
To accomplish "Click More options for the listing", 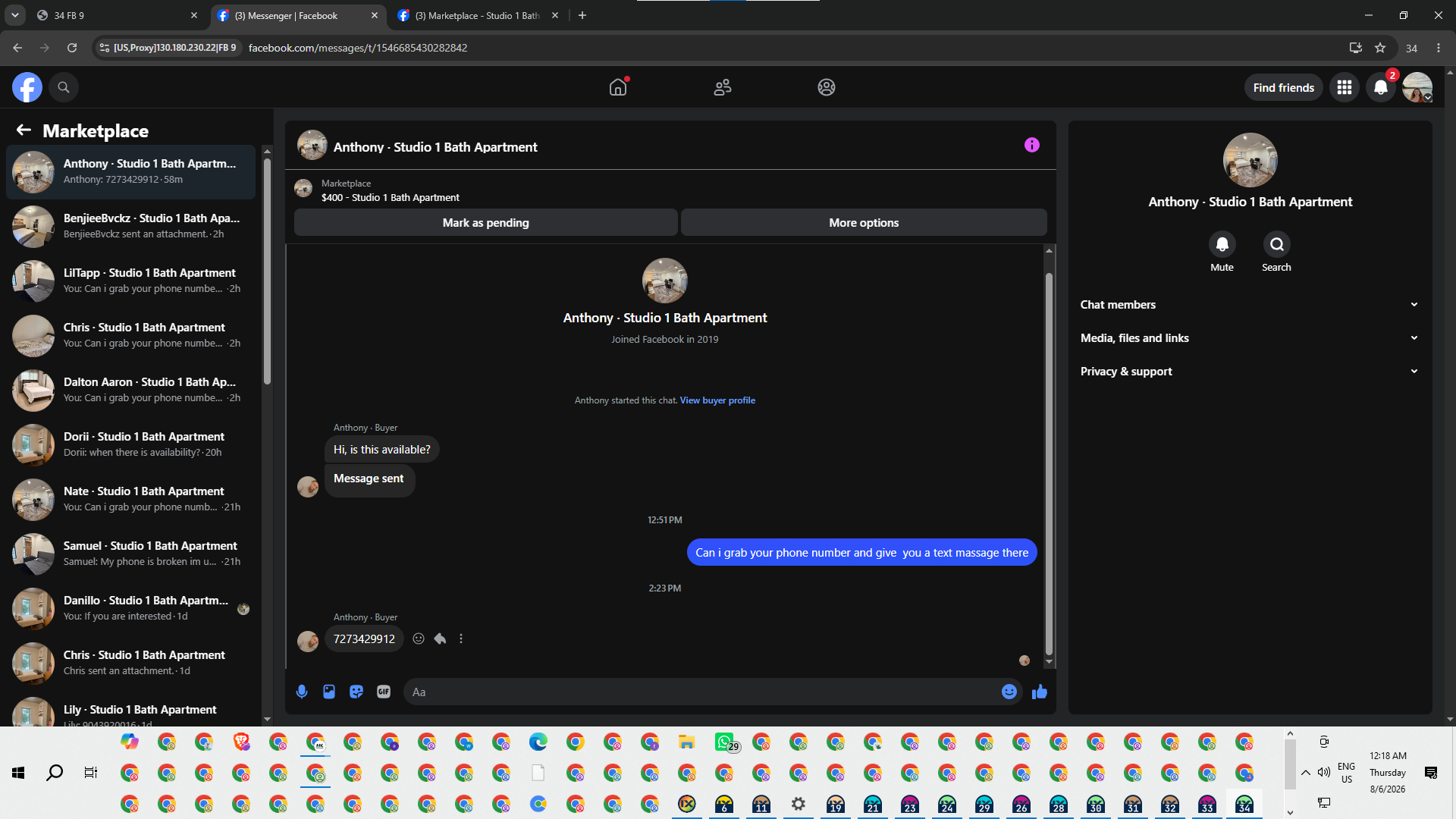I will pyautogui.click(x=864, y=222).
